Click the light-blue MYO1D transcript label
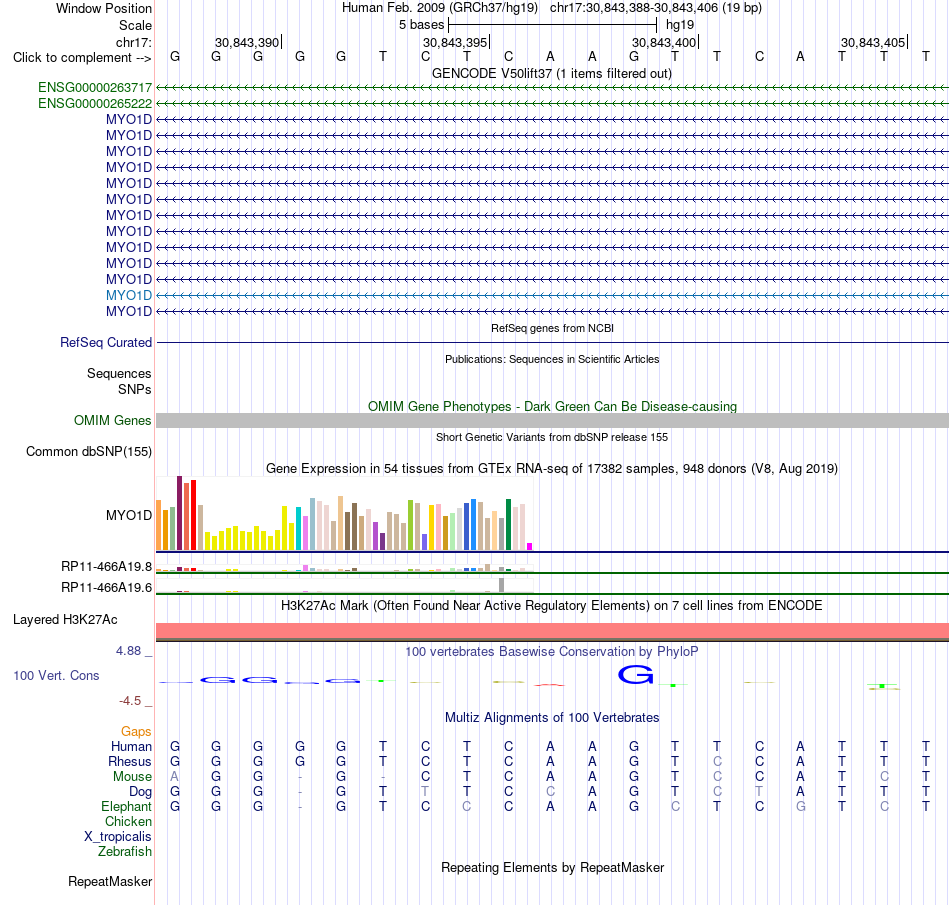The image size is (950, 905). pyautogui.click(x=128, y=295)
